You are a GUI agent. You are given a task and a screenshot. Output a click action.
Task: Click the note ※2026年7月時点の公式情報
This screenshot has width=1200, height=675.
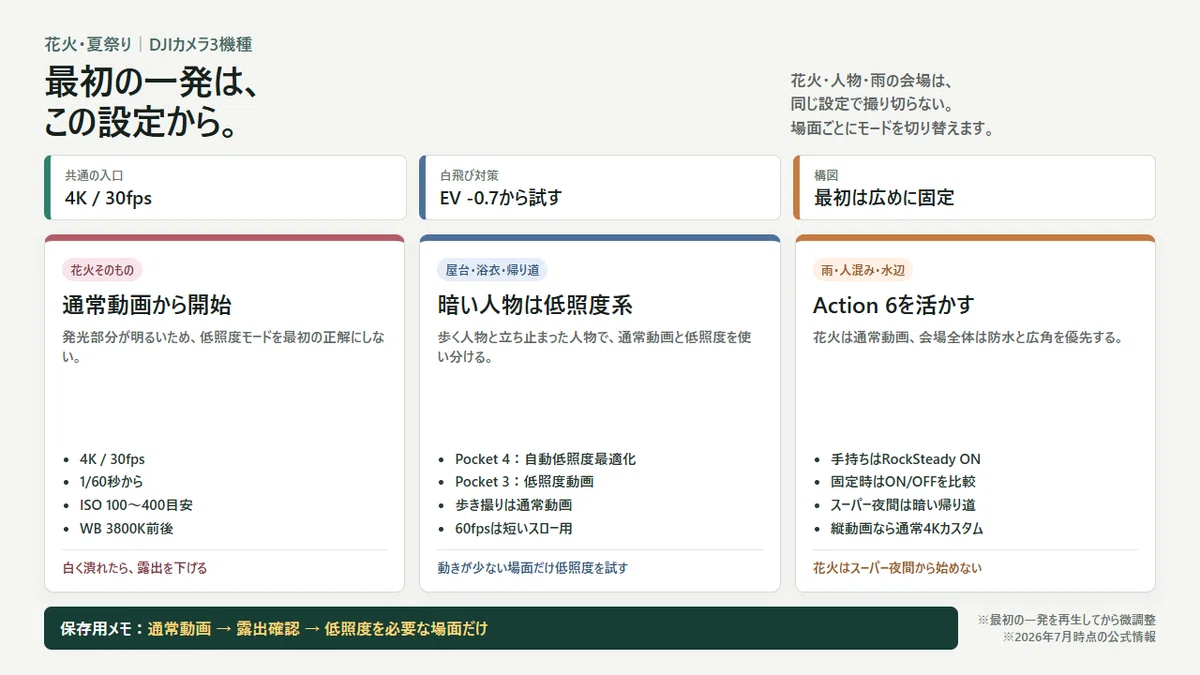point(1079,637)
